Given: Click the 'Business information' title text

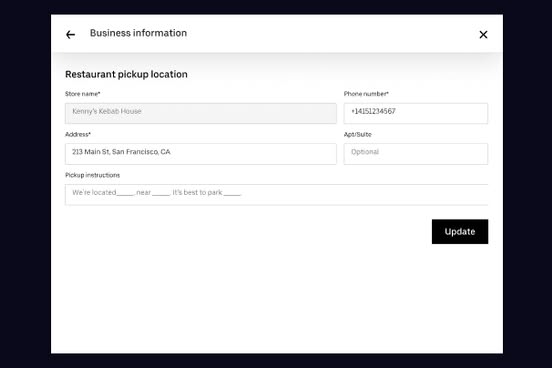Looking at the screenshot, I should tap(138, 33).
